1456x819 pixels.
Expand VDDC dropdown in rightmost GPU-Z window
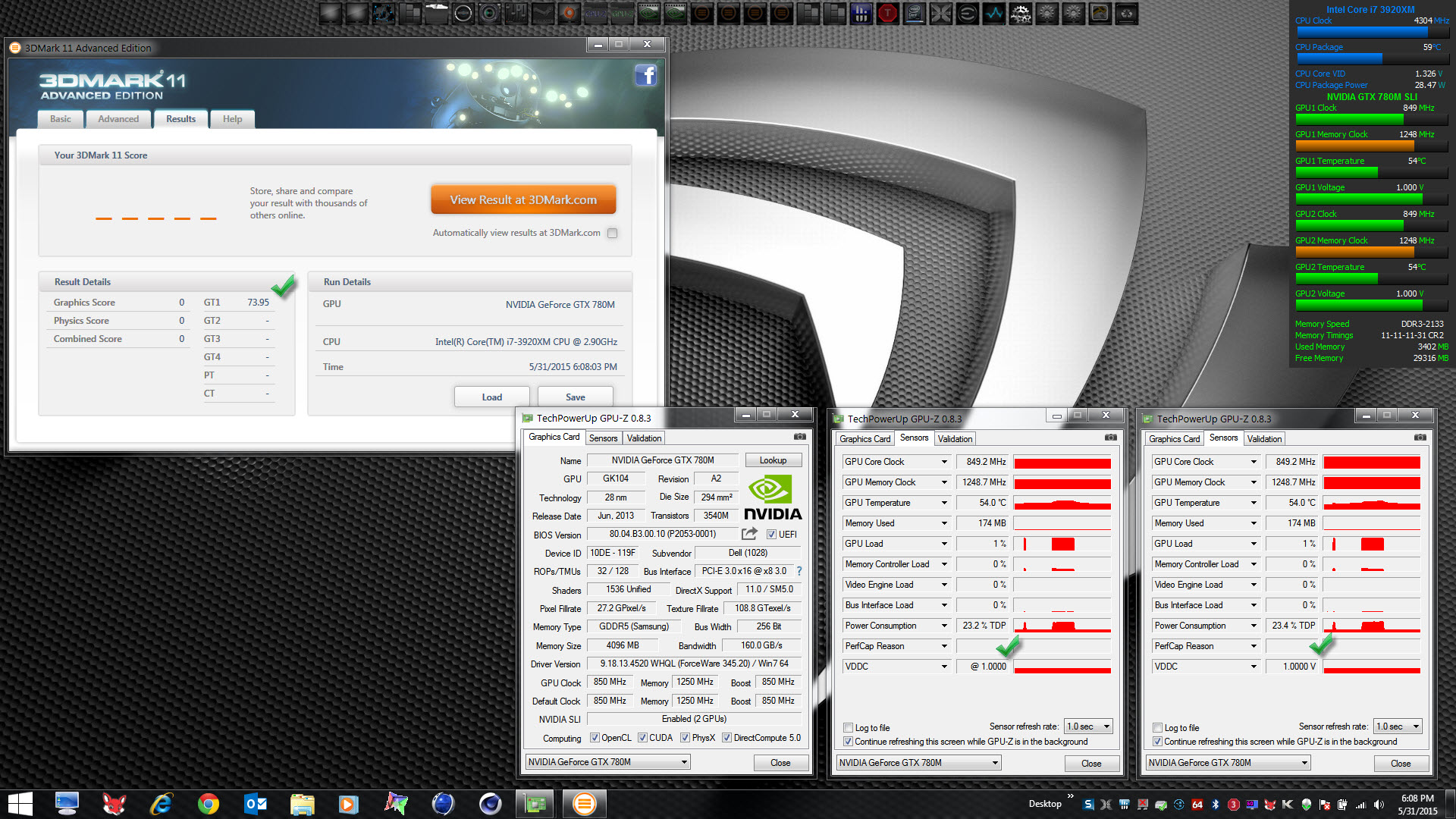pos(1254,667)
